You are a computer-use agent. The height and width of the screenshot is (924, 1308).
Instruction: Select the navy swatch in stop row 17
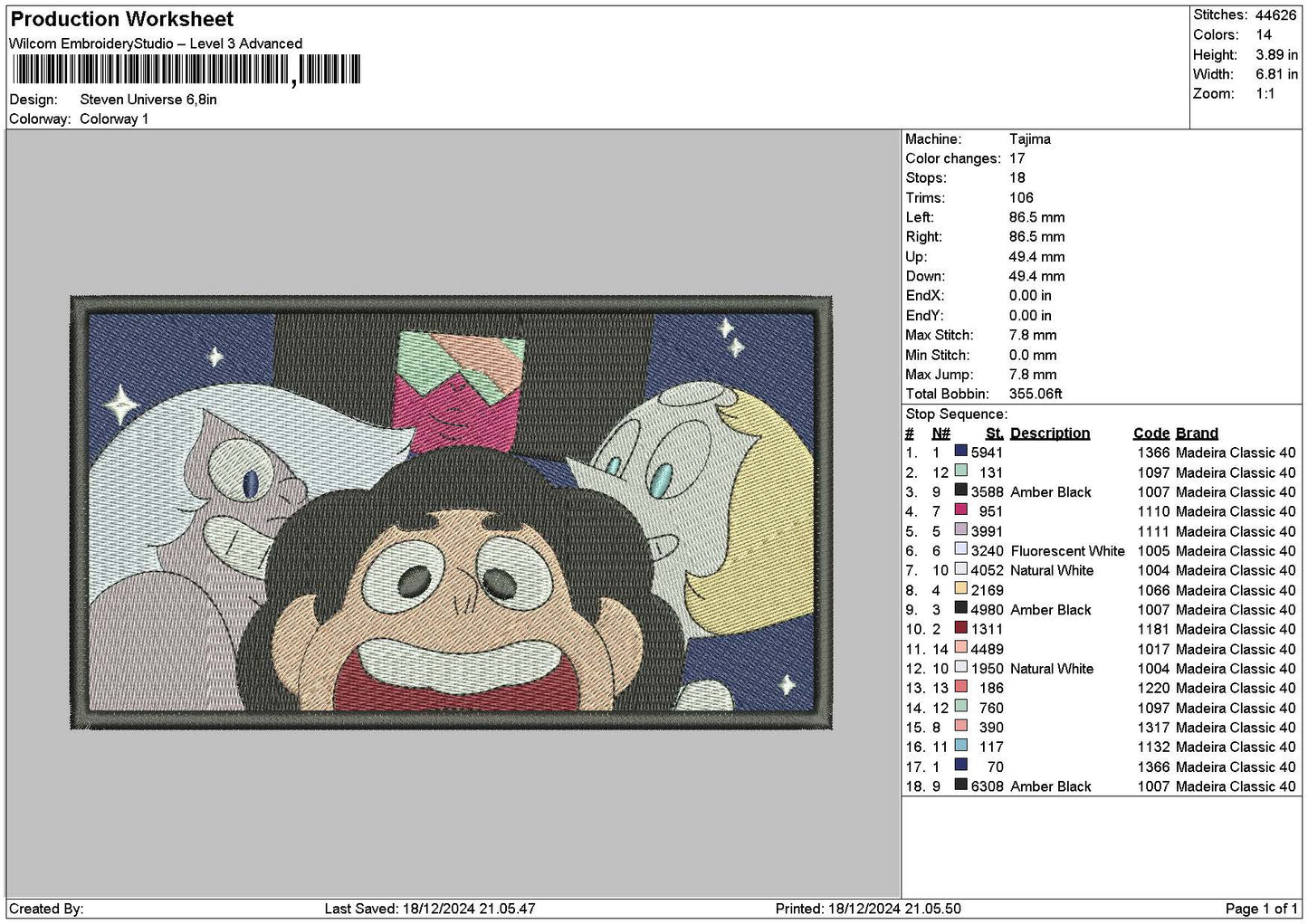point(961,766)
